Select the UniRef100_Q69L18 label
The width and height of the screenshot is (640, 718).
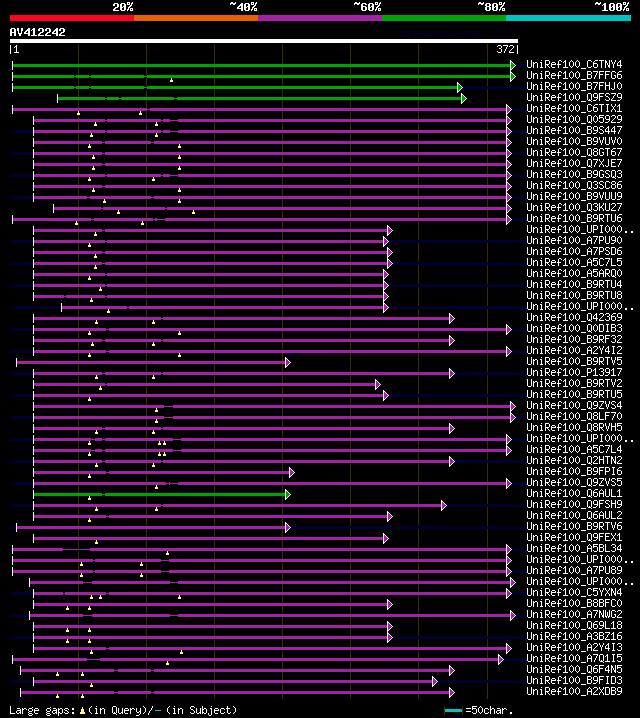[x=574, y=625]
